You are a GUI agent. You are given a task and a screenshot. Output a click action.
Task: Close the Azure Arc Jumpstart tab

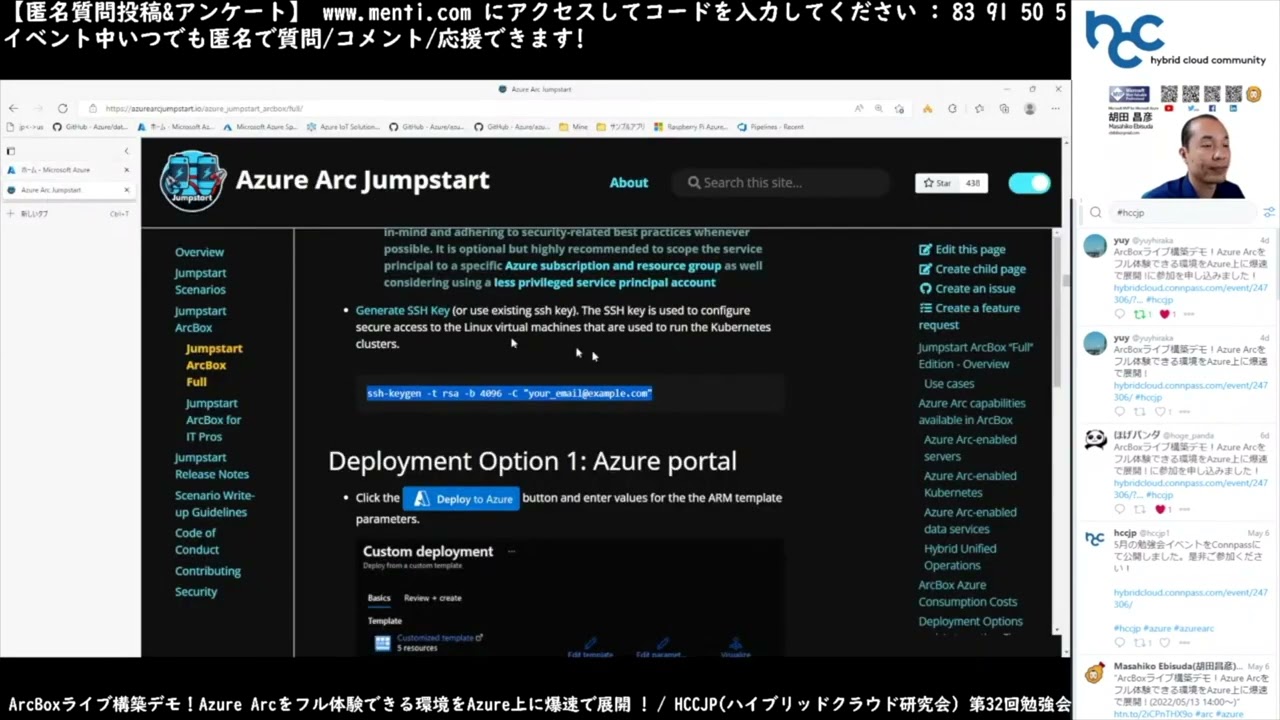coord(126,189)
